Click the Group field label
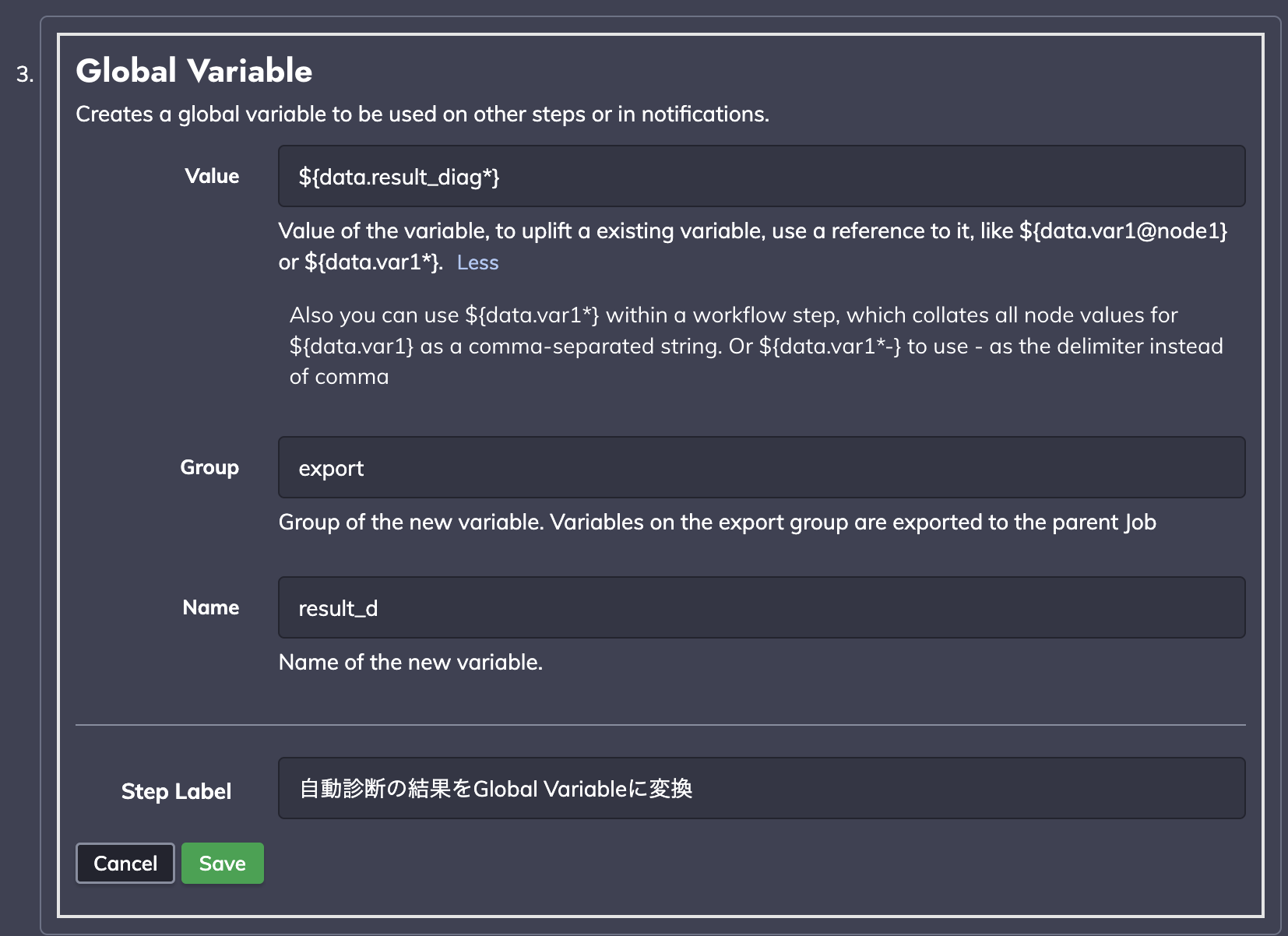Viewport: 1288px width, 936px height. click(209, 467)
